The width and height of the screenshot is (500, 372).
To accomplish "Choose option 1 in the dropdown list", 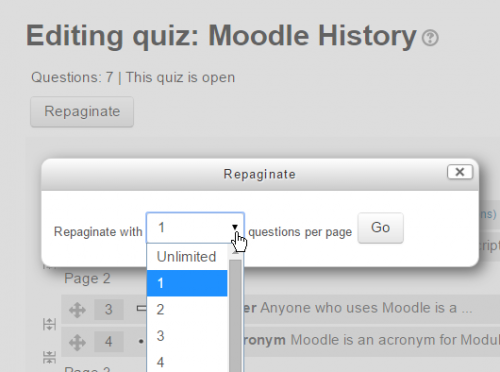I will 187,283.
